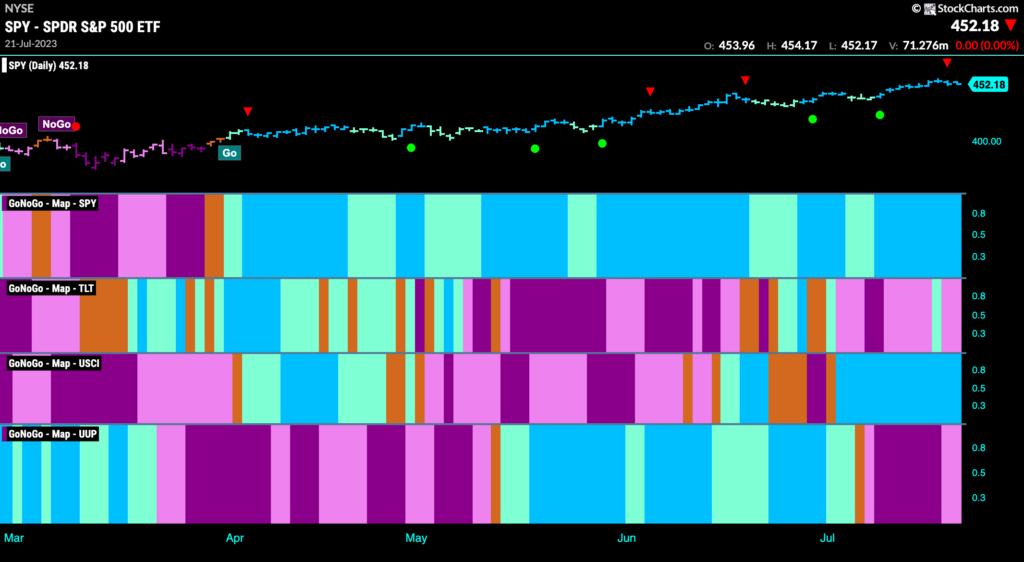Viewport: 1024px width, 562px height.
Task: Select the GoNoGo - Map - USCI panel label
Action: [x=54, y=363]
